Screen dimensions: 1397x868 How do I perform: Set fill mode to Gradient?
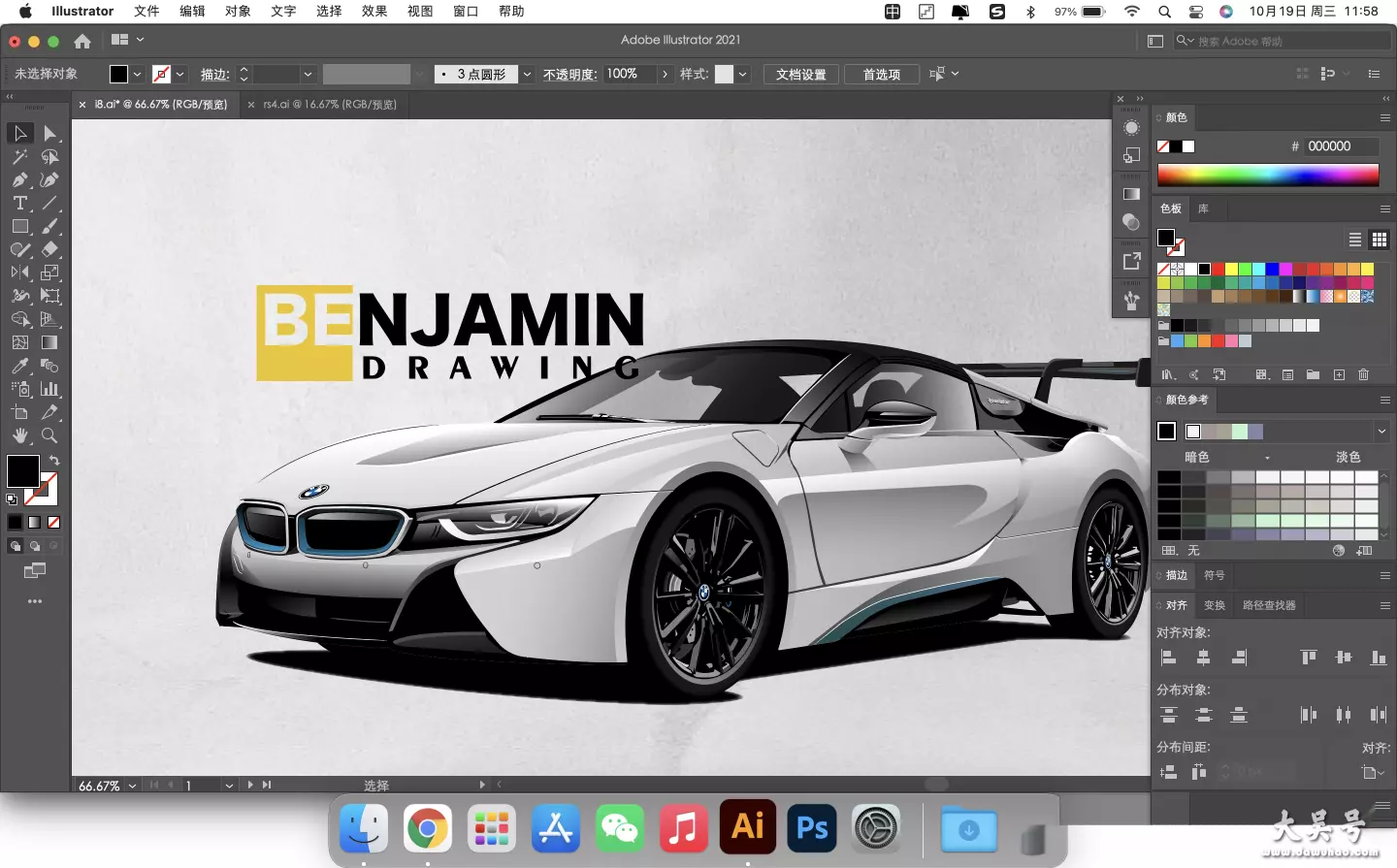coord(34,522)
